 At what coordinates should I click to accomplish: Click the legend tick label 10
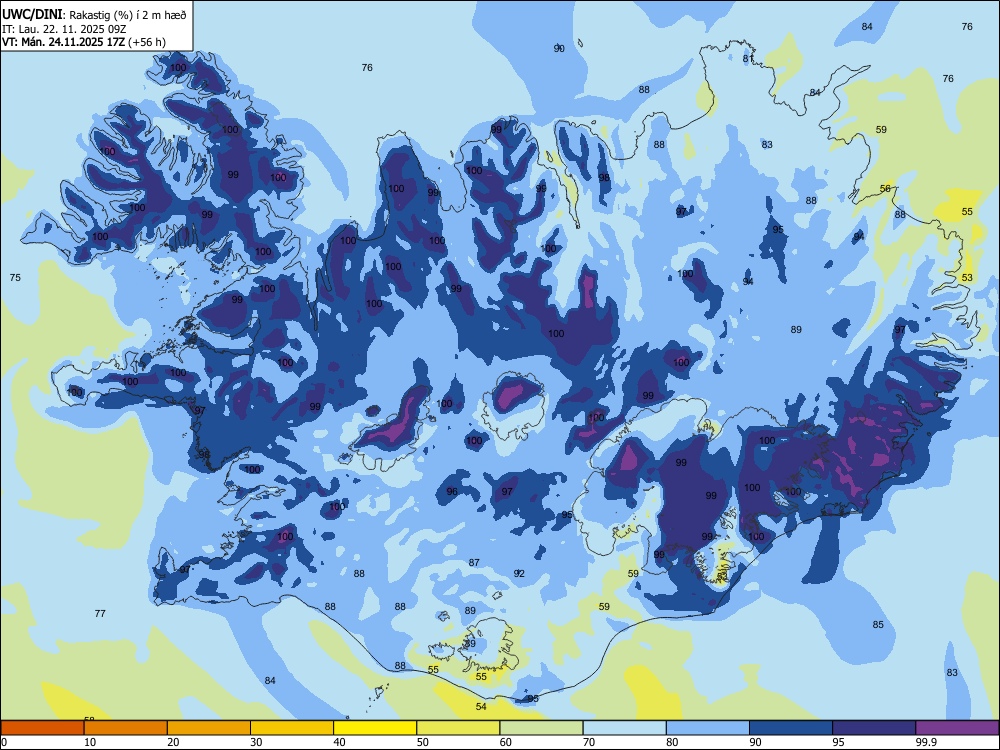[90, 742]
